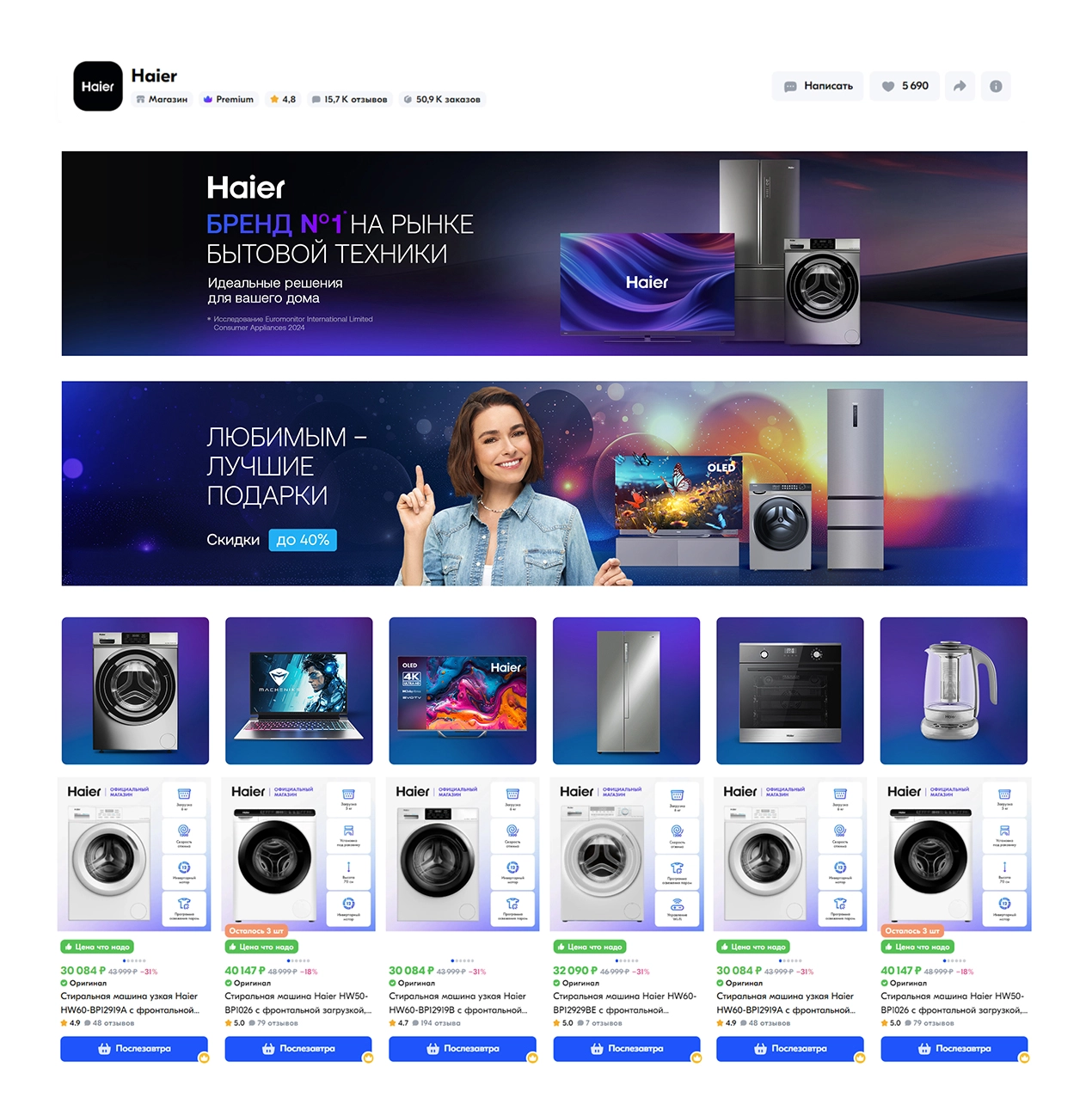The image size is (1092, 1104).
Task: Click the 50,9 K заказов orders badge
Action: click(x=442, y=100)
